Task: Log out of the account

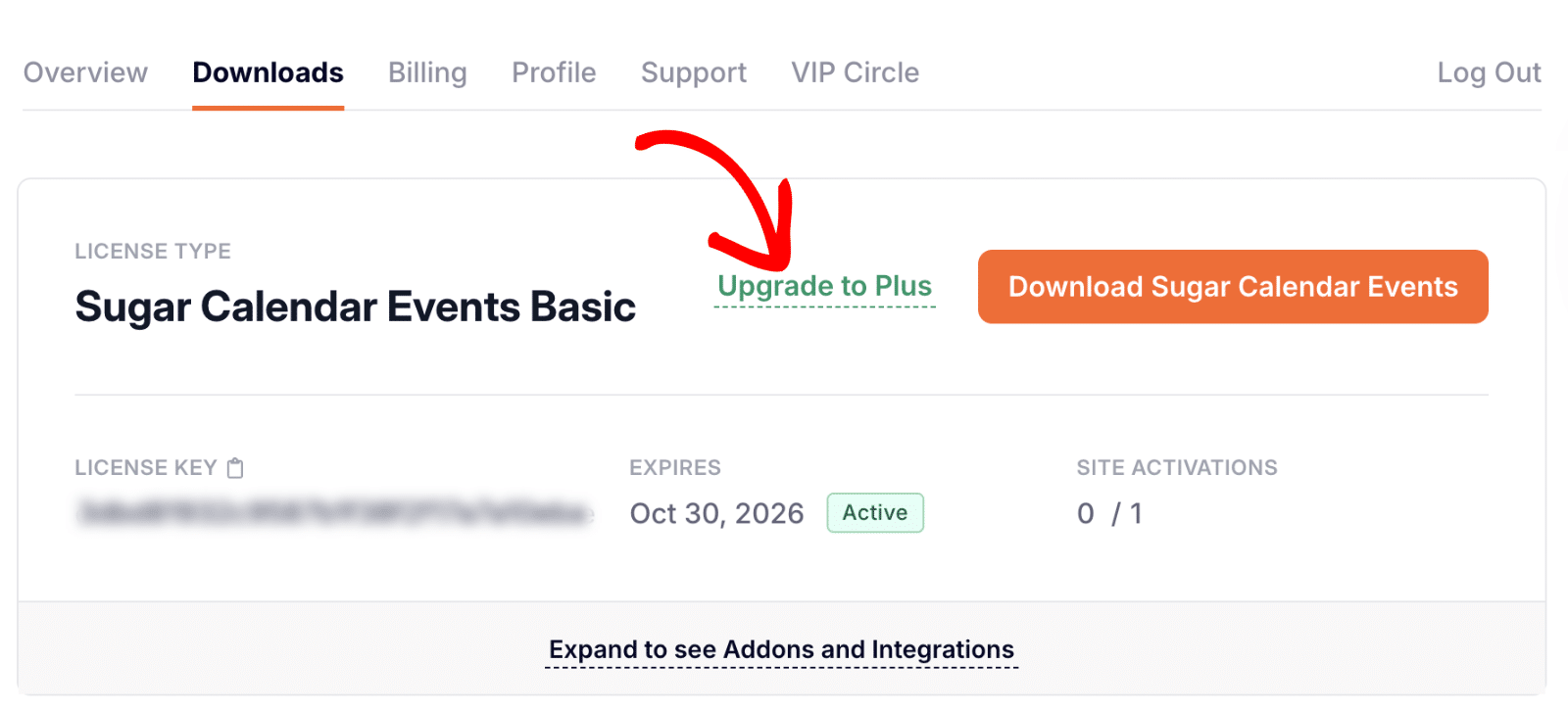Action: click(x=1489, y=72)
